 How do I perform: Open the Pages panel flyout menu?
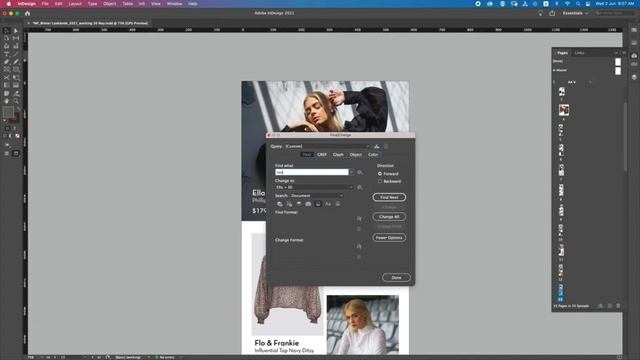tap(624, 53)
